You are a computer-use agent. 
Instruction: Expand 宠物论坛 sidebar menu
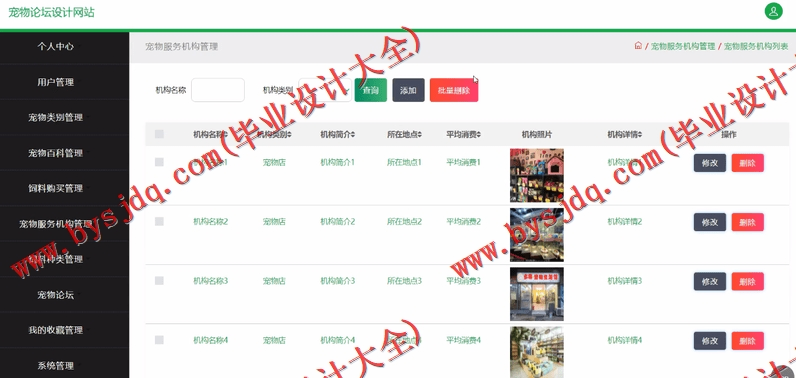click(55, 295)
